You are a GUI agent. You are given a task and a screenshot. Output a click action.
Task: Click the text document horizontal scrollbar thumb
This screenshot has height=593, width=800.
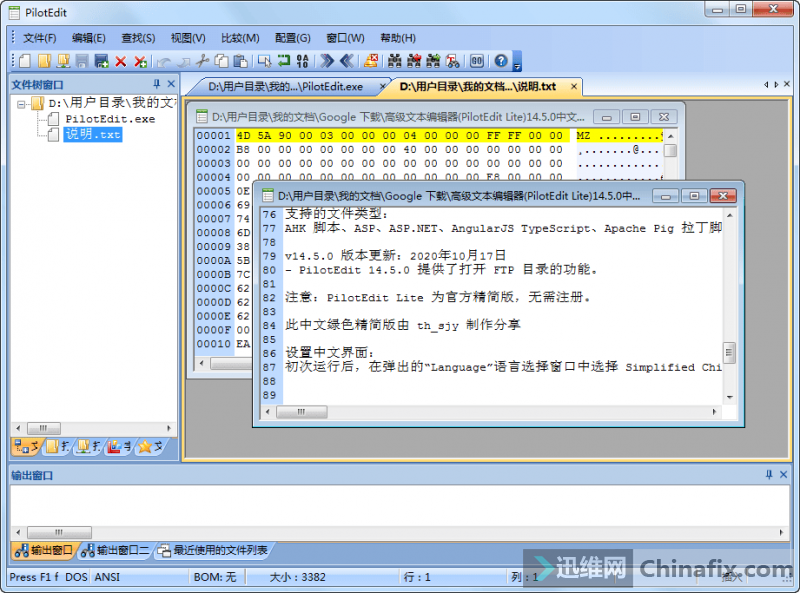[x=302, y=412]
